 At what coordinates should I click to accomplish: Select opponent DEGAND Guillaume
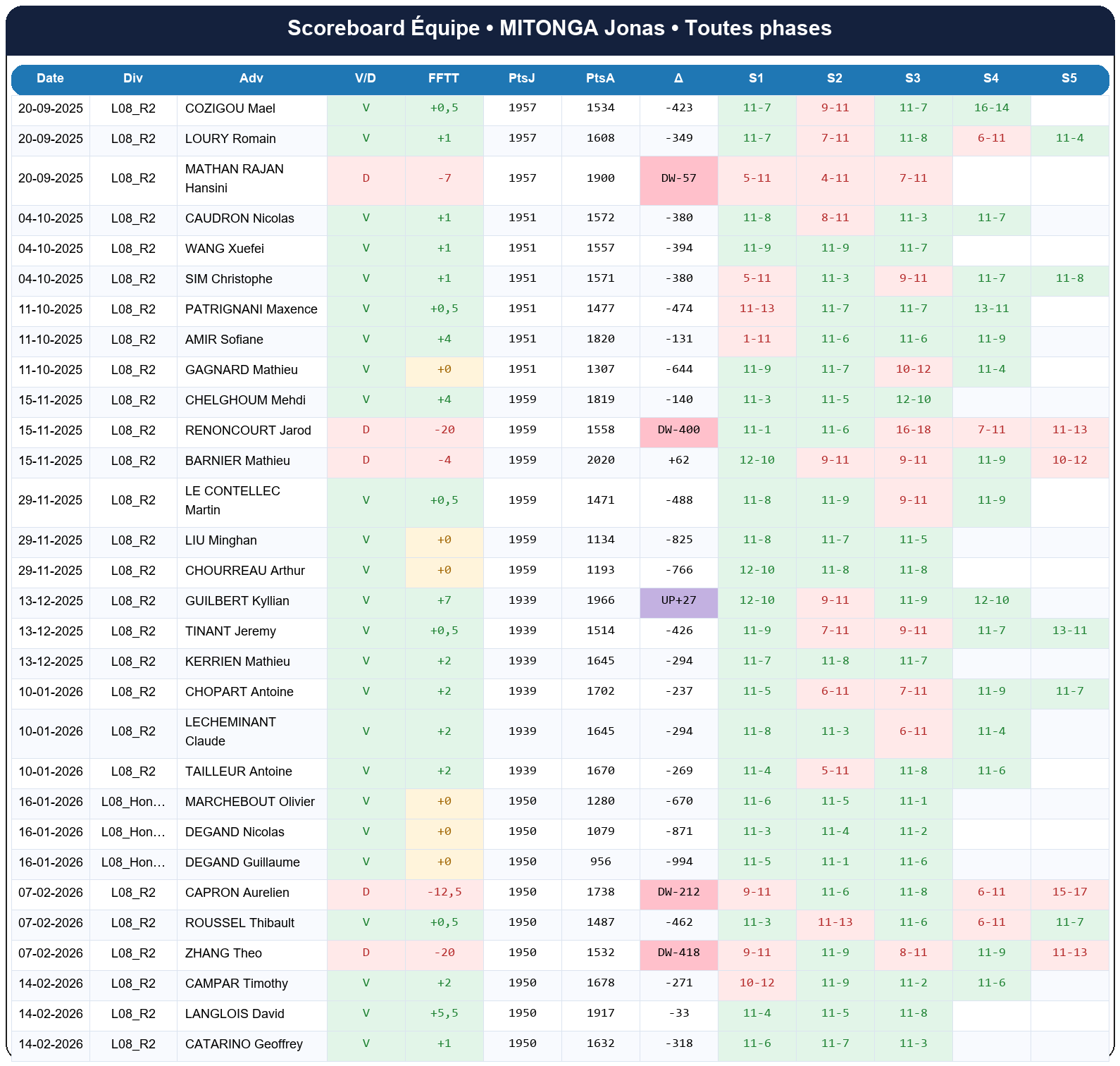point(242,862)
